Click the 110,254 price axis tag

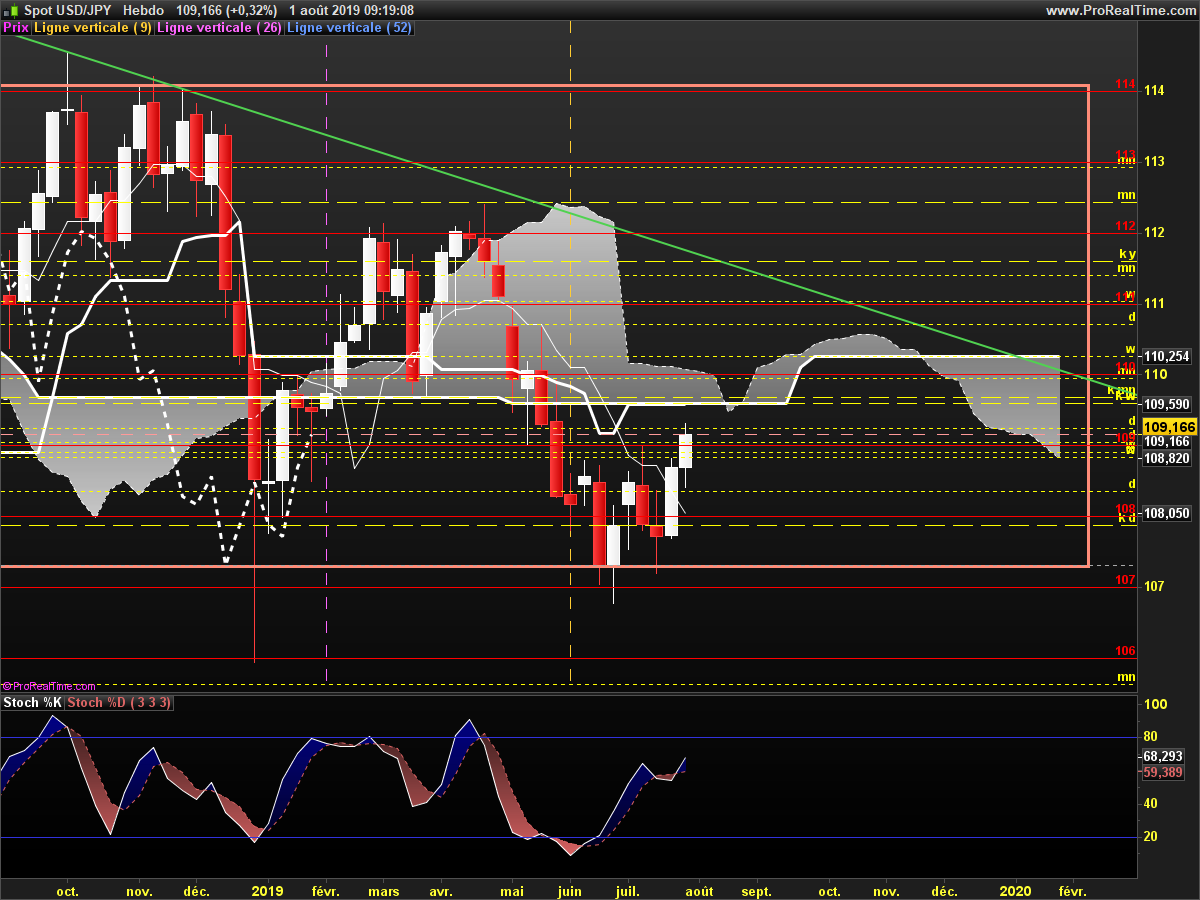click(1166, 356)
